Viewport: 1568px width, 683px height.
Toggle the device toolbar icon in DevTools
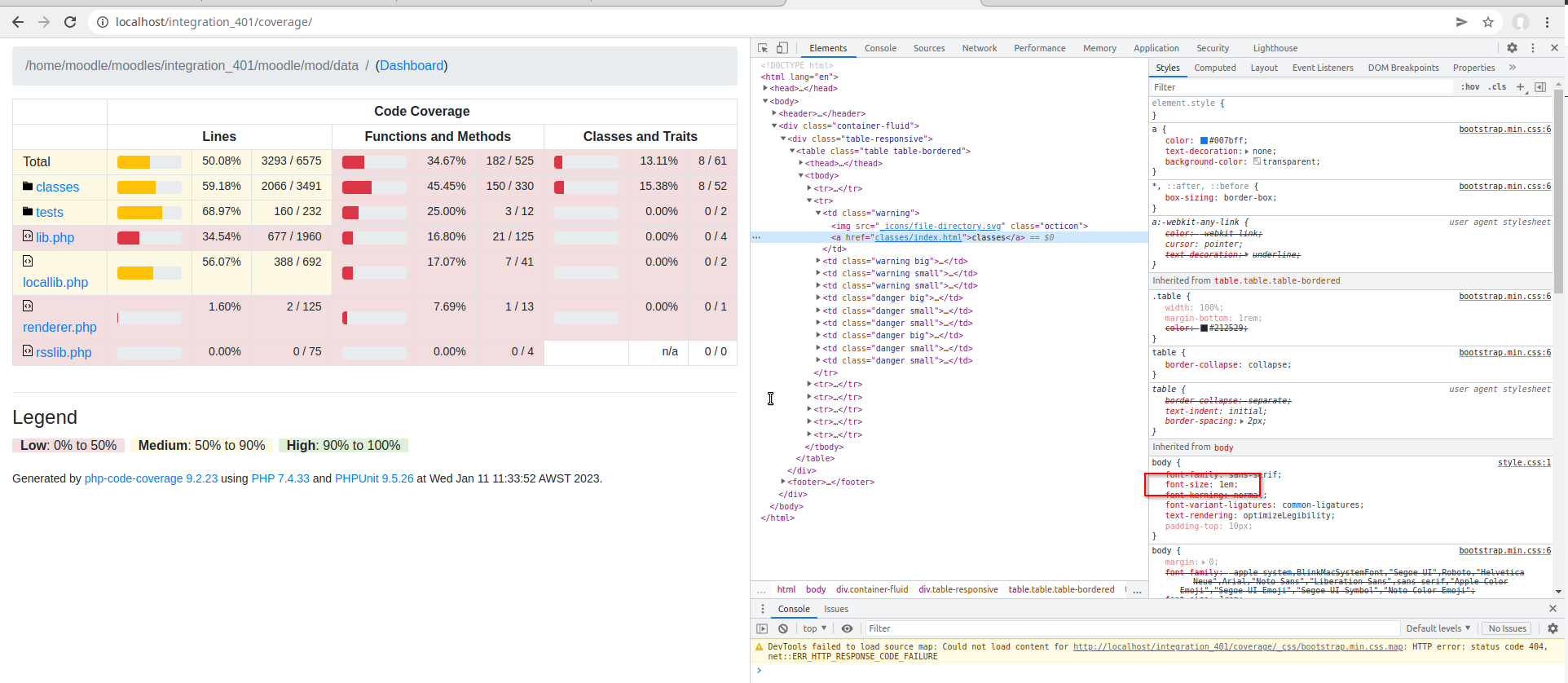[782, 48]
